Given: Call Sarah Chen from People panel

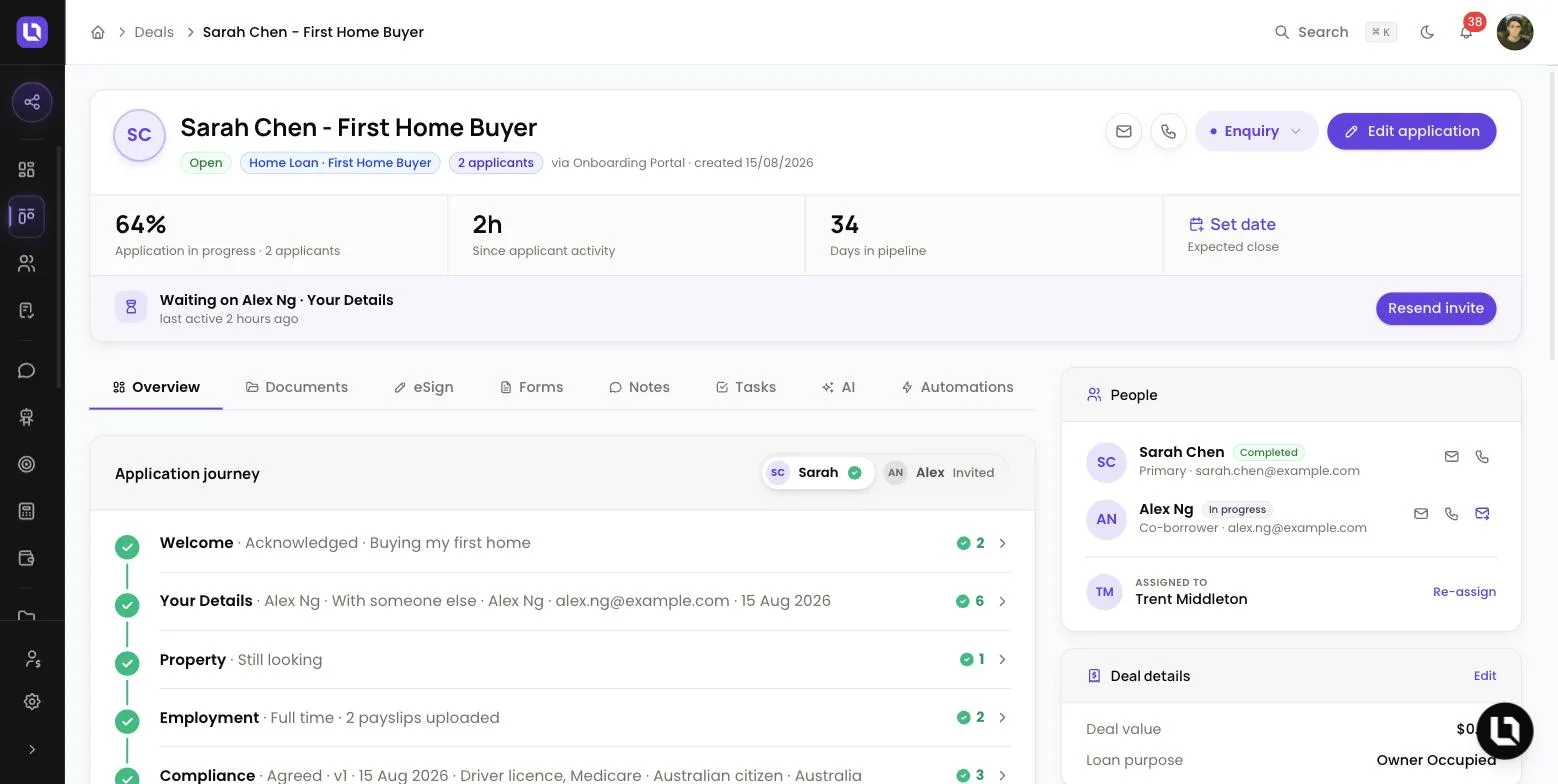Looking at the screenshot, I should pyautogui.click(x=1482, y=457).
